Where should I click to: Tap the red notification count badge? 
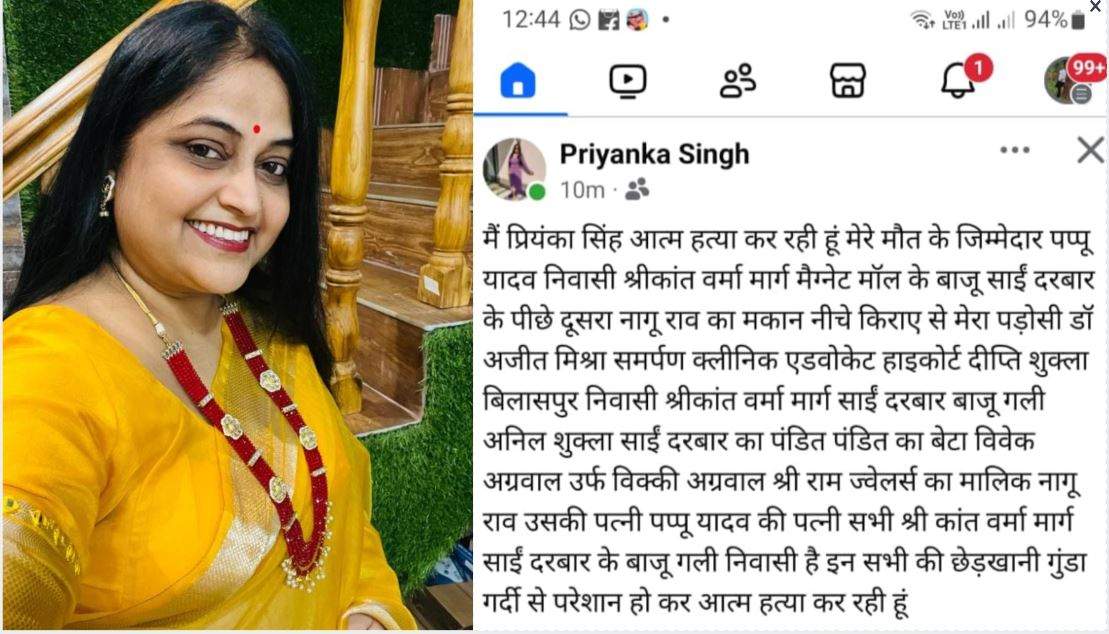click(978, 68)
